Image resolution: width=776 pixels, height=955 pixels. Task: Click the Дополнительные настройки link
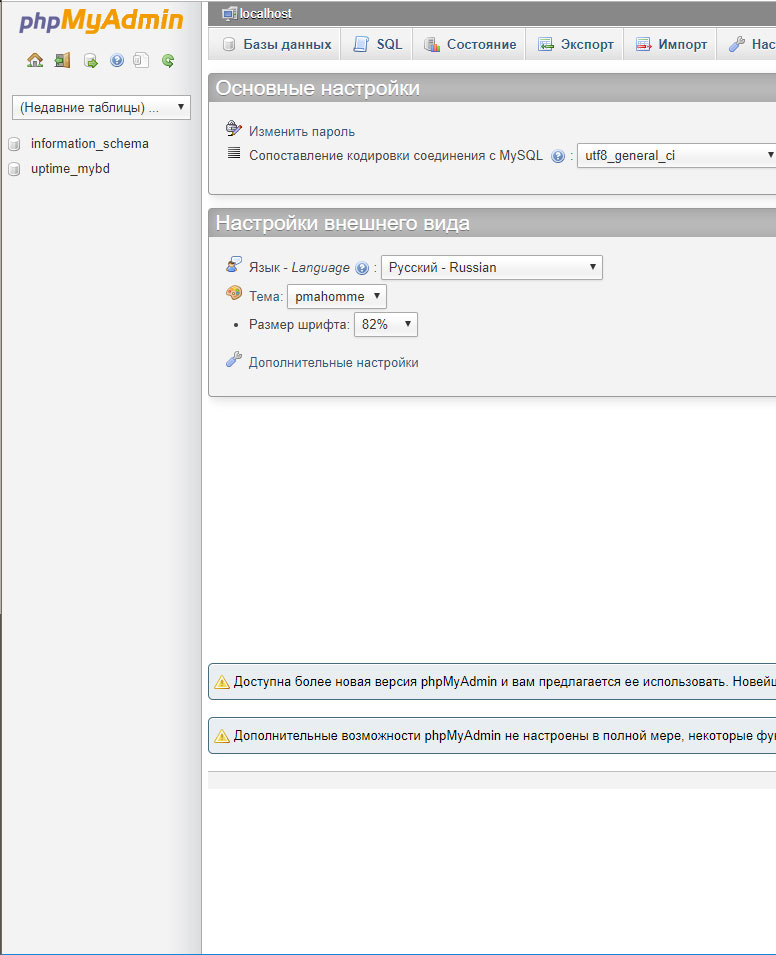click(333, 362)
